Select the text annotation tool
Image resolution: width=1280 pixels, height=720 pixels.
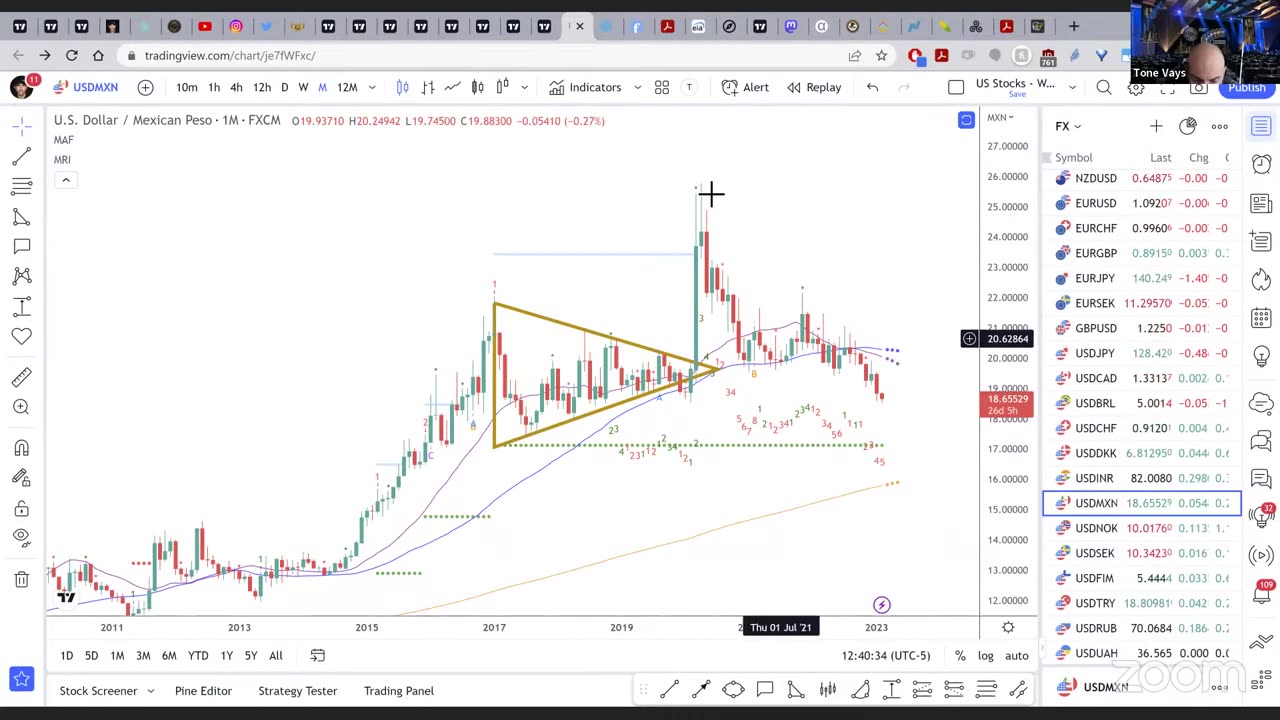21,246
